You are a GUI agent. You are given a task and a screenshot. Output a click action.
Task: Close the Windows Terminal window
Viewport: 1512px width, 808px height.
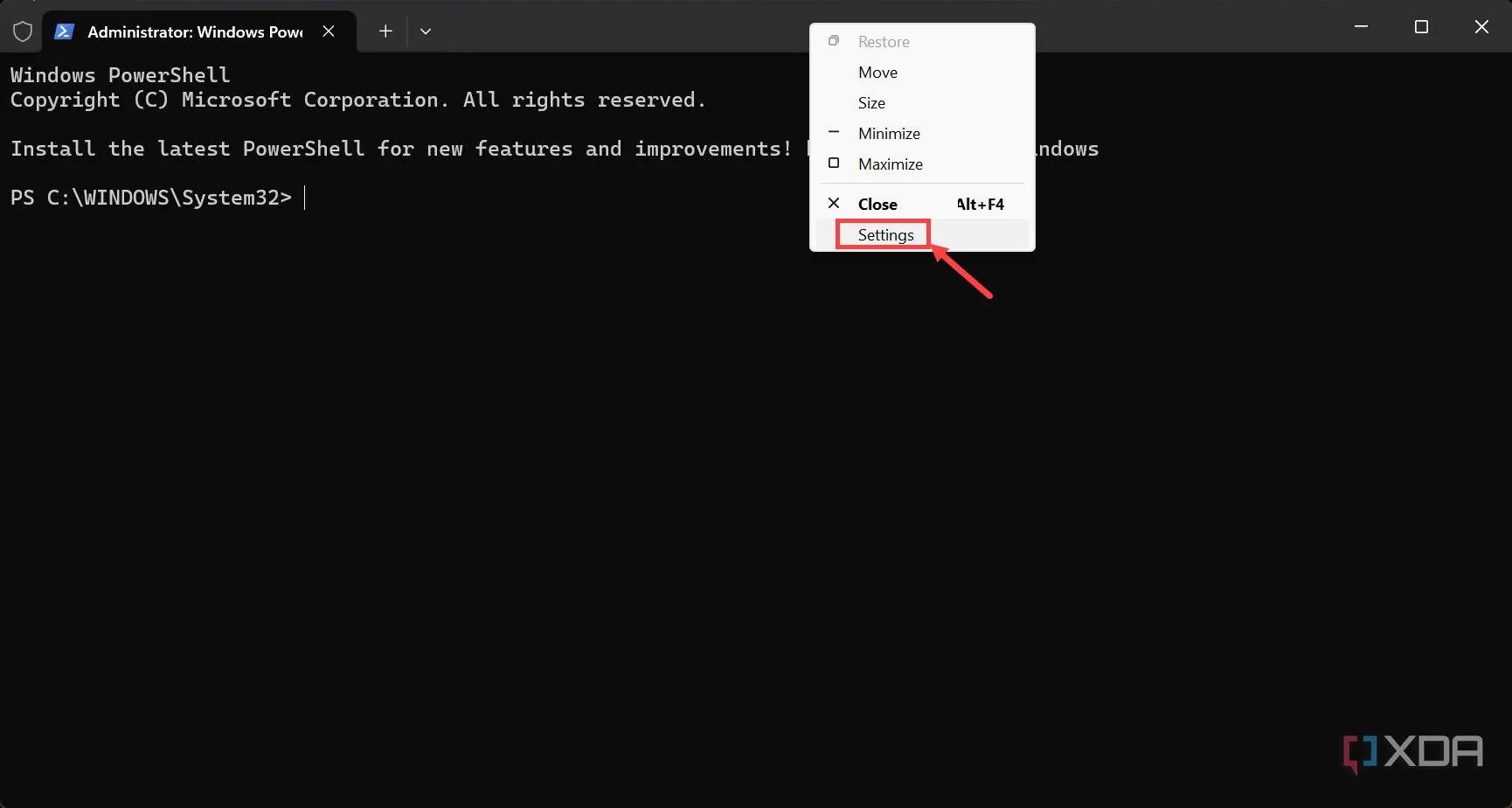tap(1481, 27)
